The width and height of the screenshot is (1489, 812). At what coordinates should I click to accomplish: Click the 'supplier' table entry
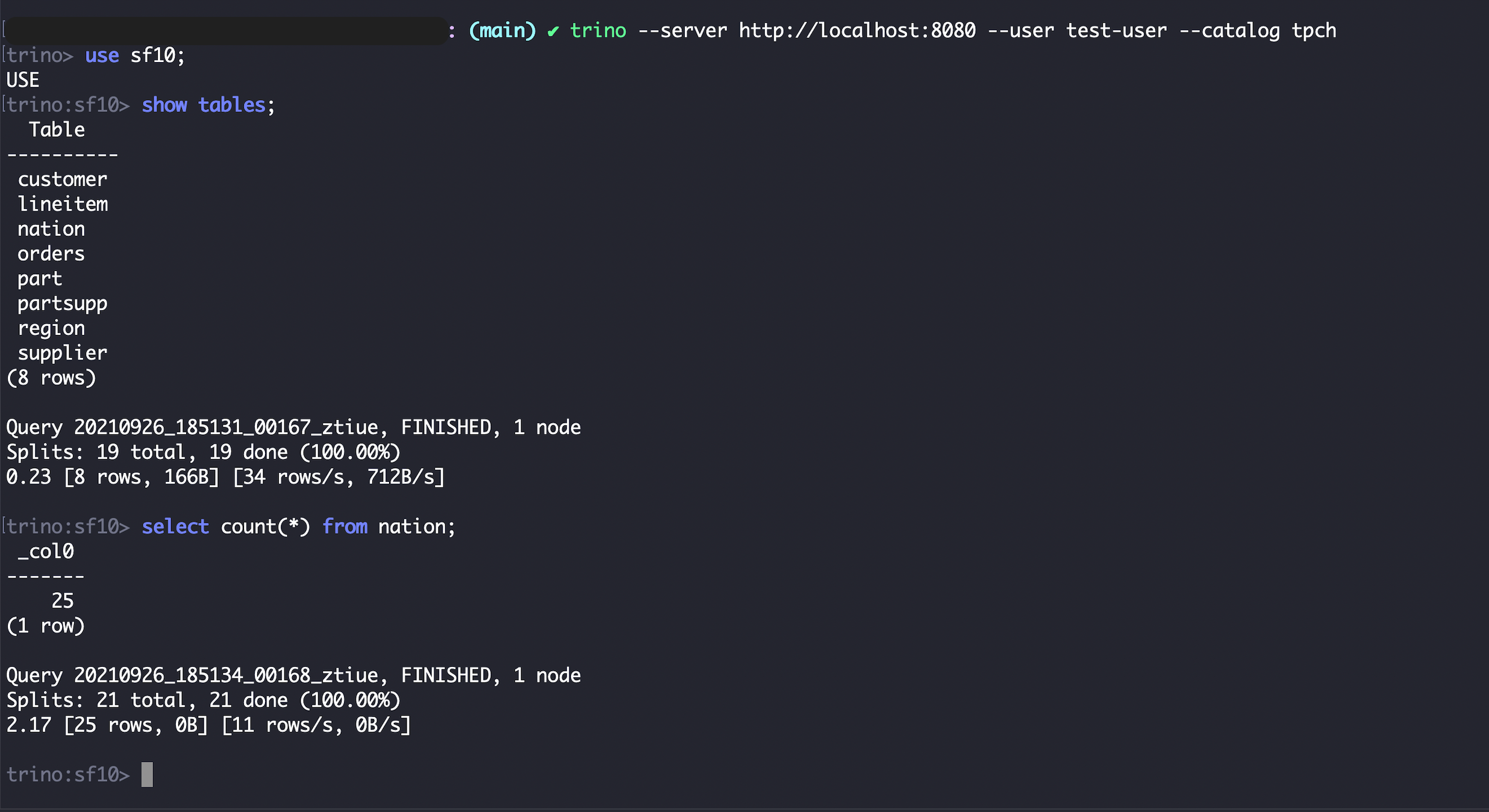[x=62, y=353]
